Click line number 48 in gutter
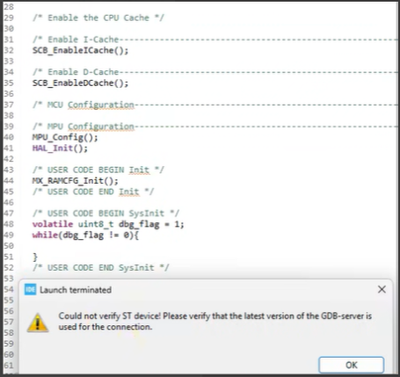 click(9, 224)
